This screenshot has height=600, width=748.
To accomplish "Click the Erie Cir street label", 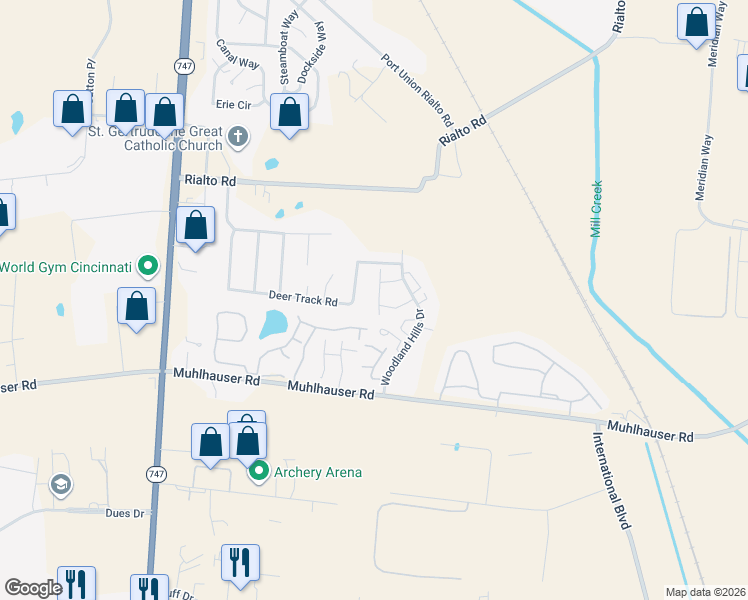I will [x=233, y=104].
